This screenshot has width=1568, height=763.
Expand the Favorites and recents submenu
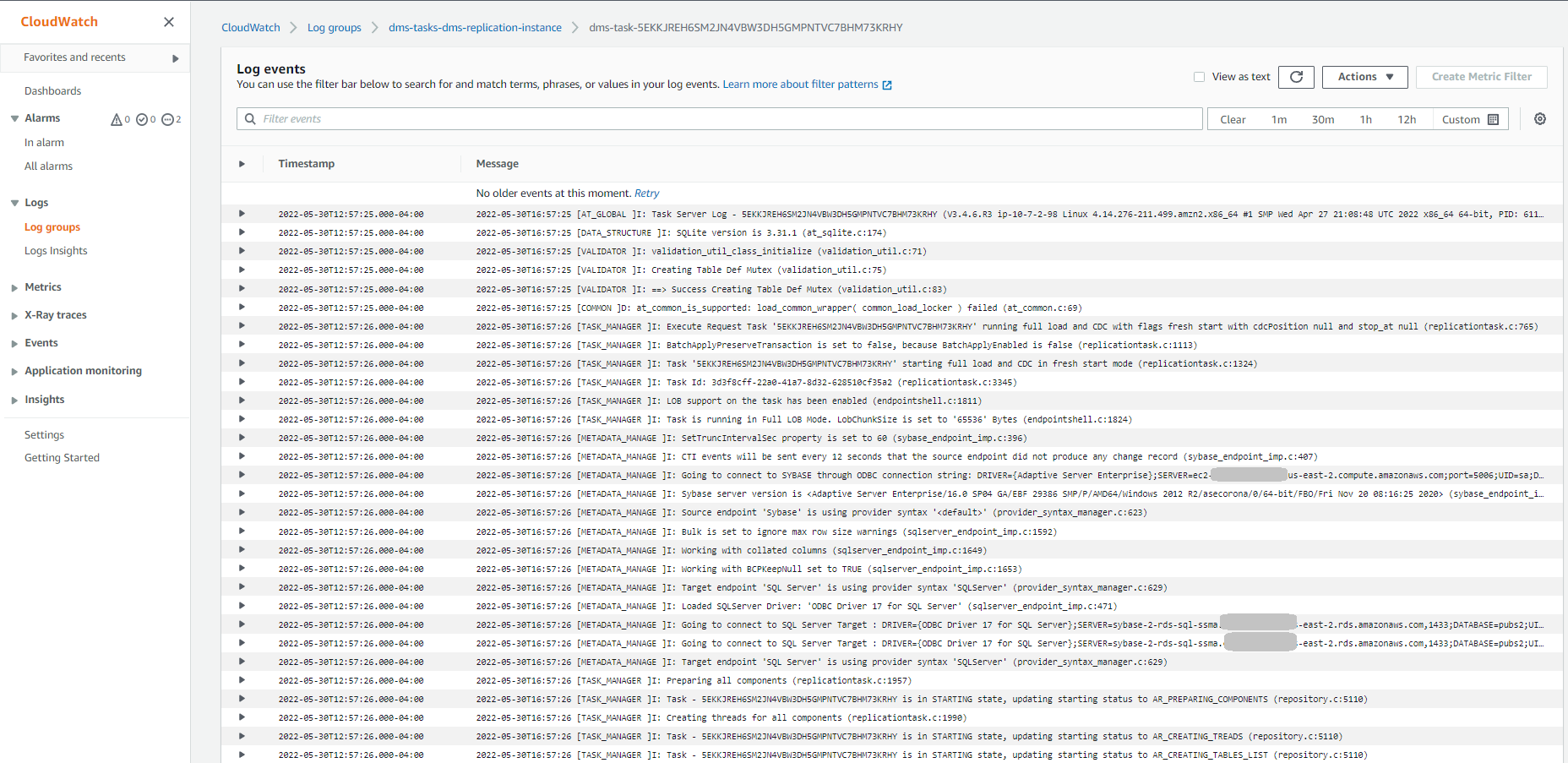(175, 58)
